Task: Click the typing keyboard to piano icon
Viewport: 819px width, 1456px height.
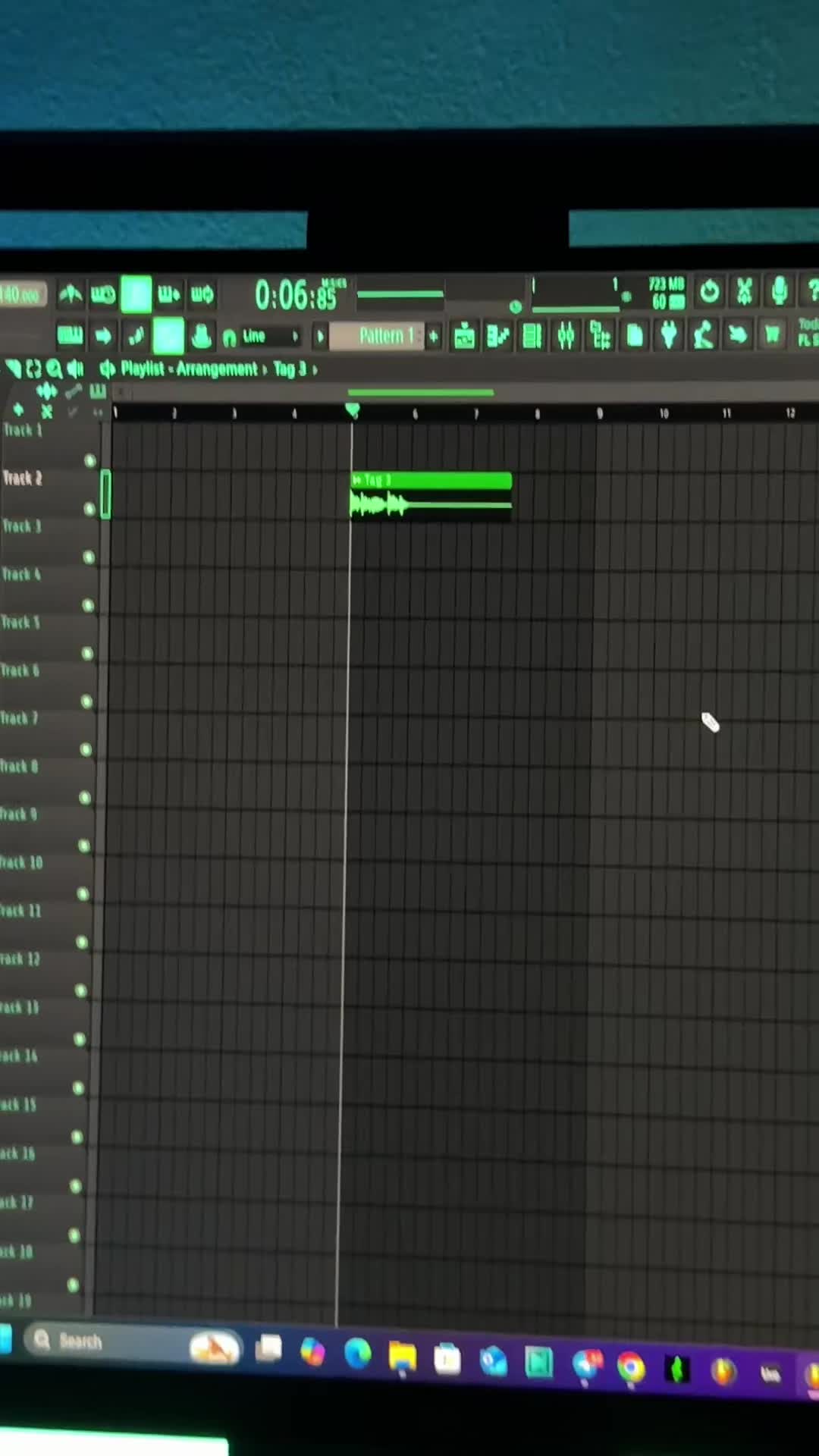Action: coord(71,335)
